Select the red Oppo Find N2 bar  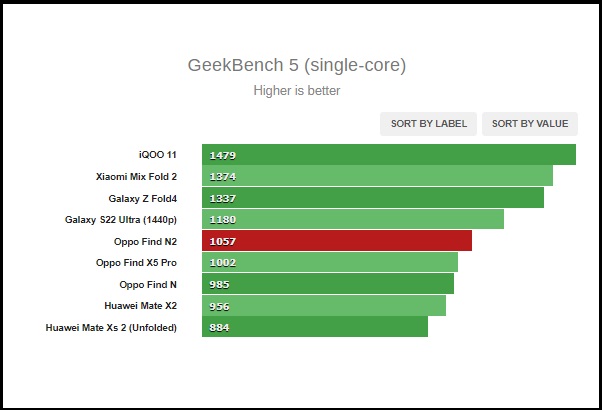tap(336, 241)
